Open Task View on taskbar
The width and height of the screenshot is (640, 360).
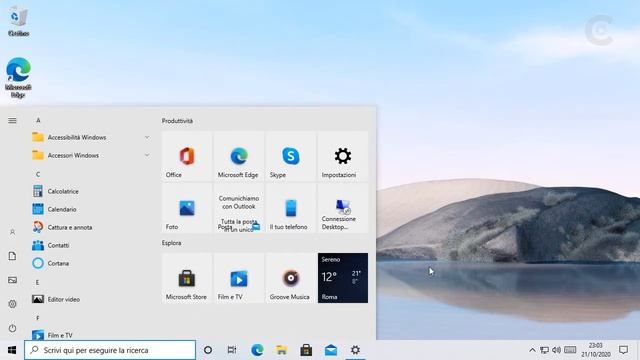point(232,350)
